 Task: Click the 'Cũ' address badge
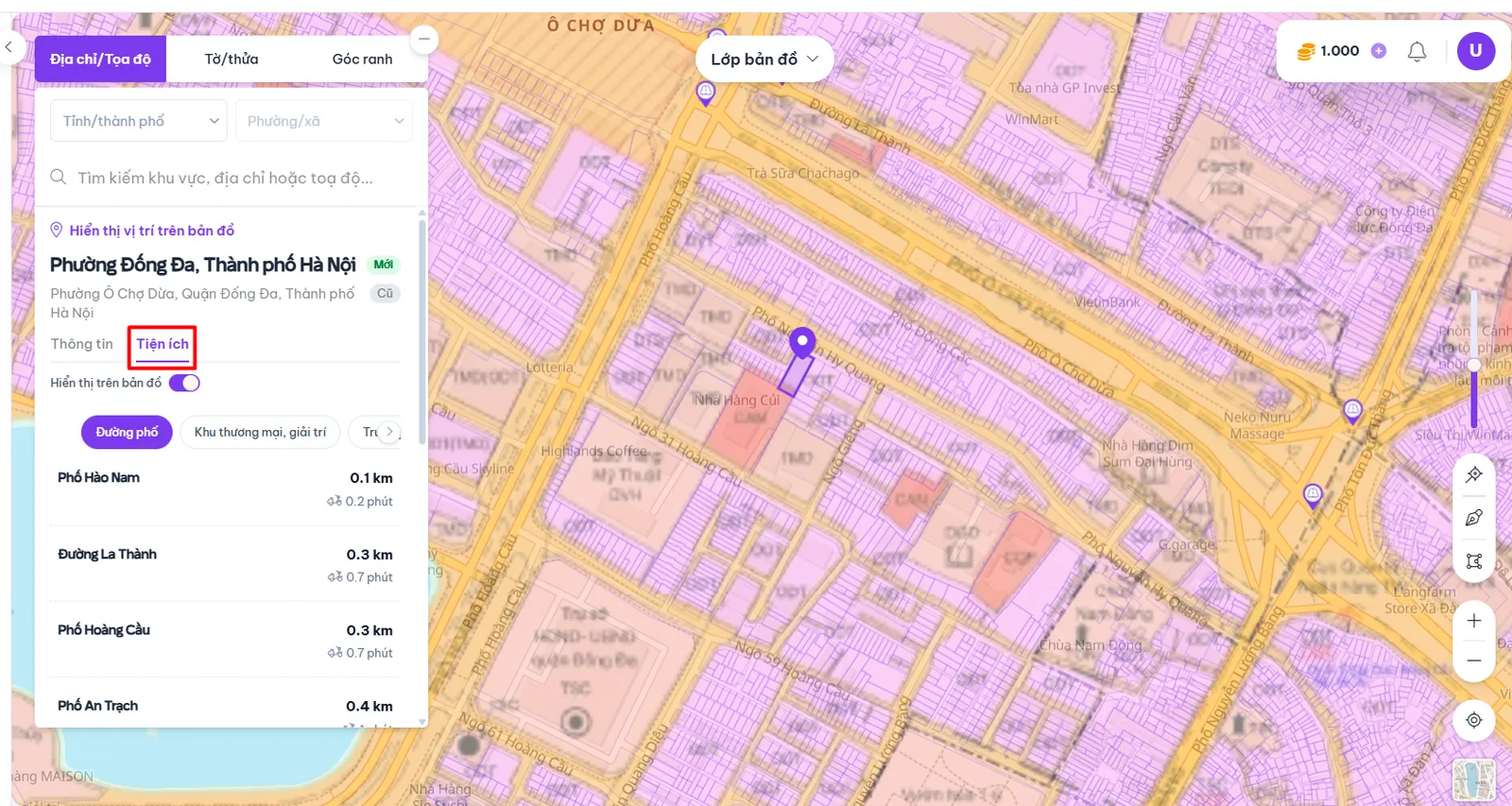385,293
